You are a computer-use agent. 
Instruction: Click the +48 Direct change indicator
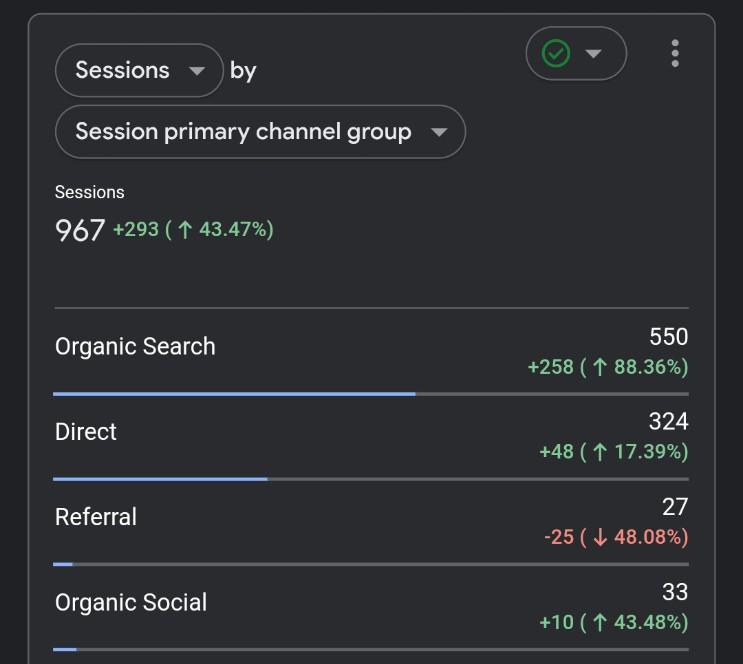tap(556, 452)
